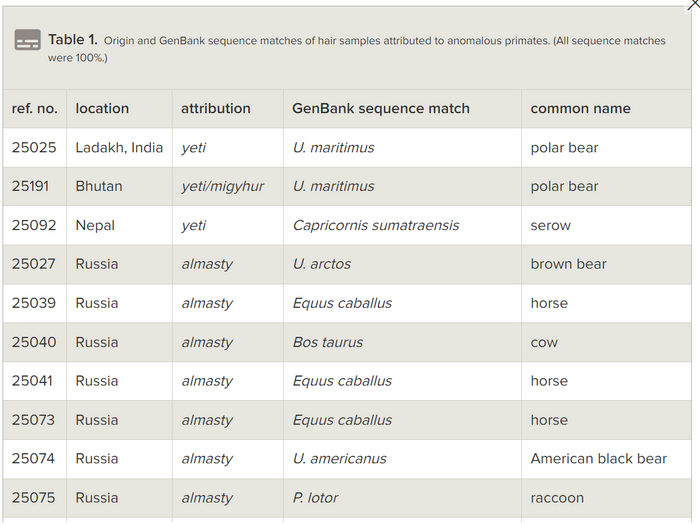This screenshot has width=700, height=524.
Task: Click the 'P. lotor' sequence match cell
Action: pyautogui.click(x=316, y=498)
